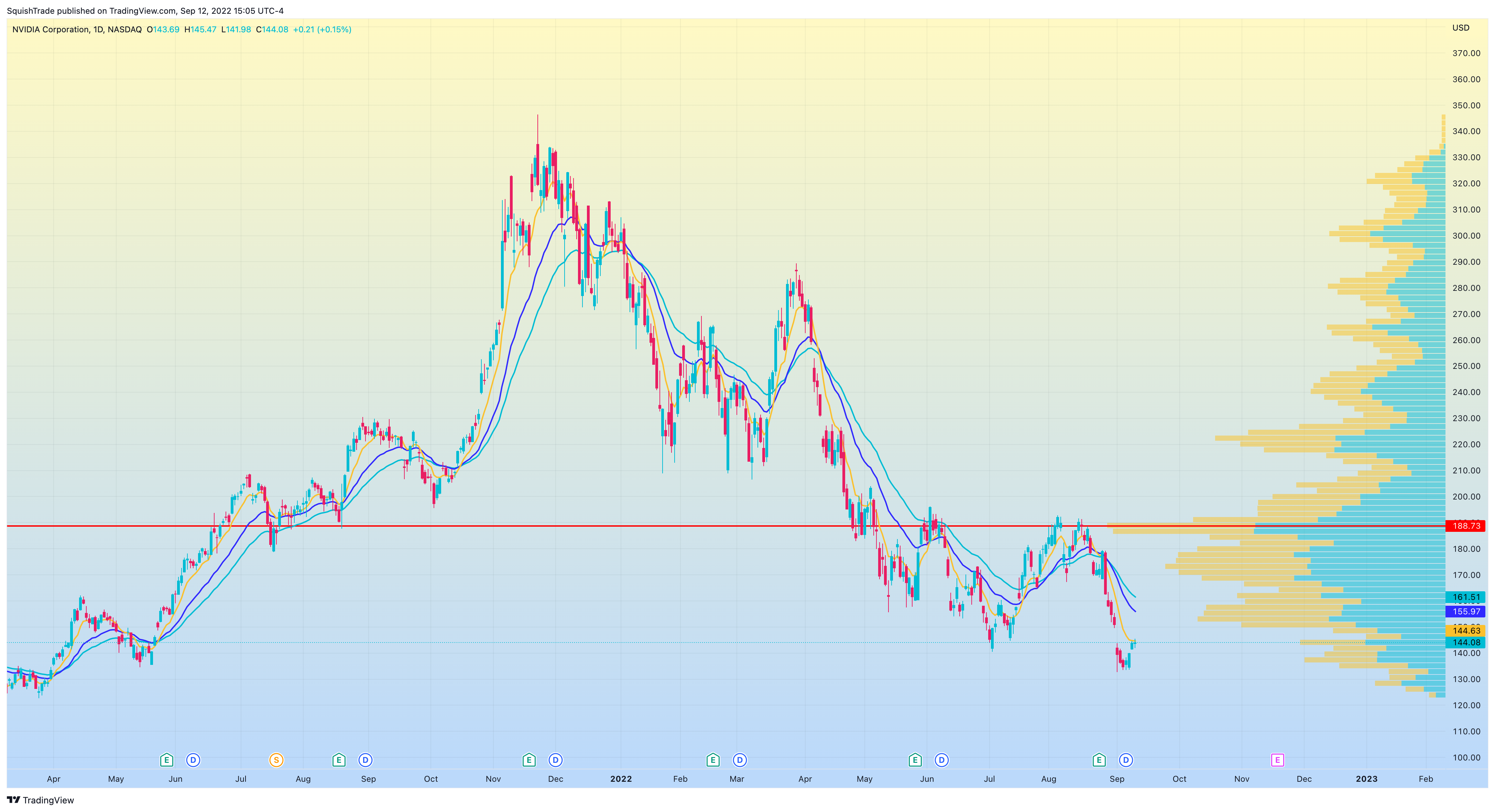
Task: Click the 200.00 price axis label
Action: 1466,497
